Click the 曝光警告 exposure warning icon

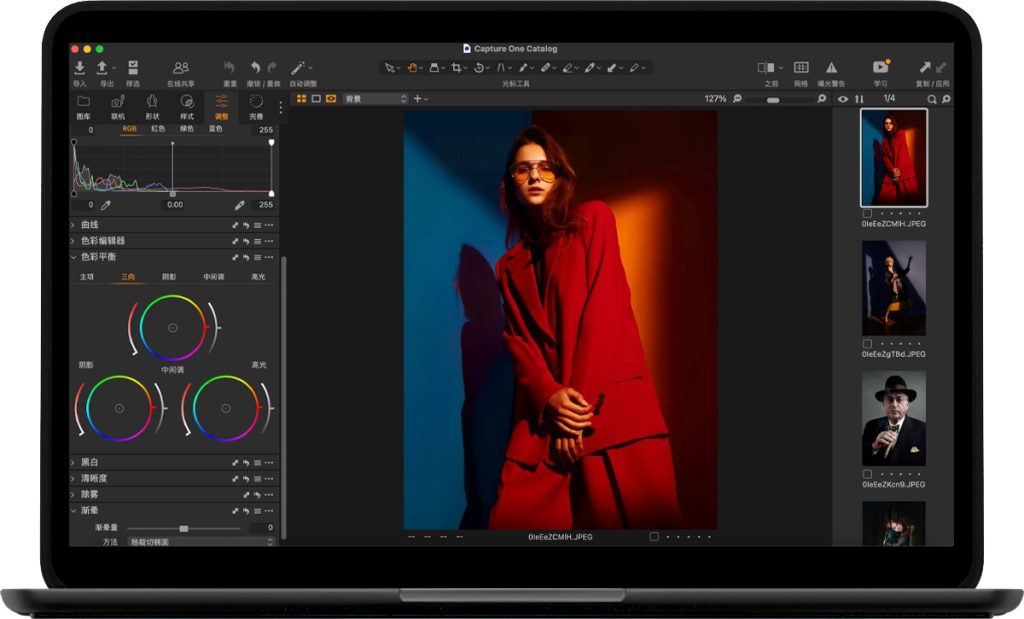tap(831, 67)
